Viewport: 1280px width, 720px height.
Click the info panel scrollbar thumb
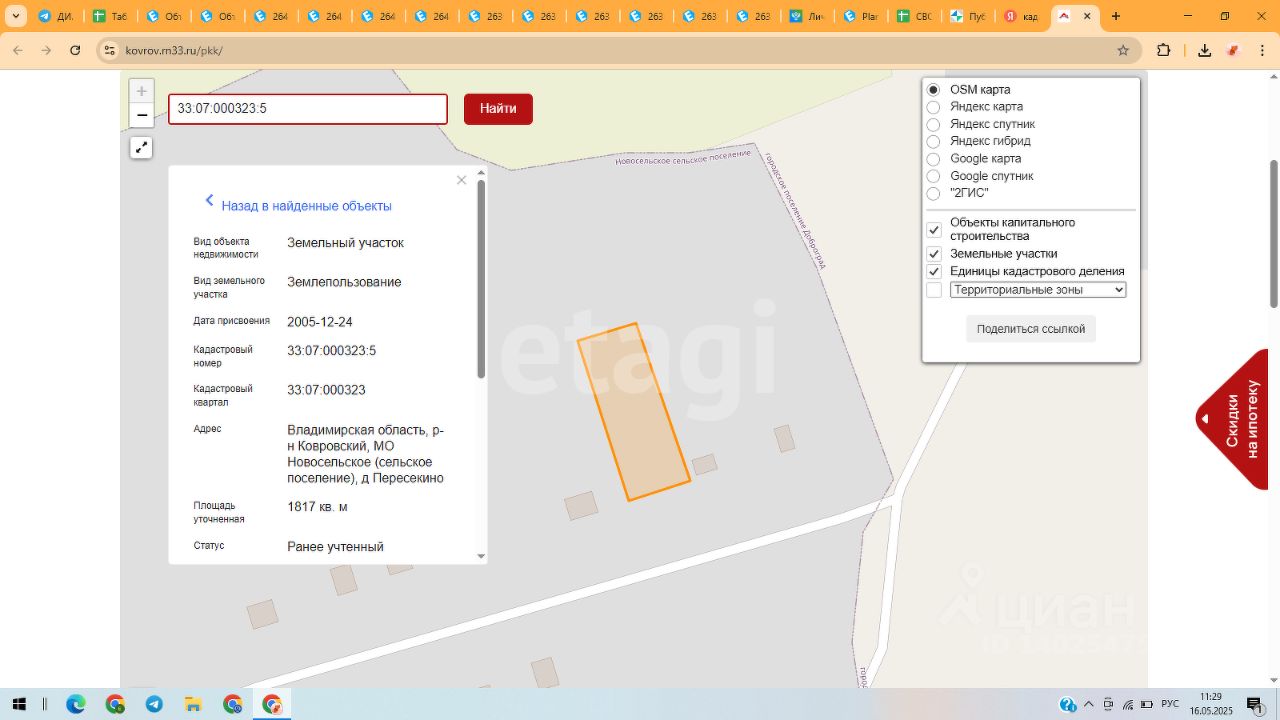(481, 278)
